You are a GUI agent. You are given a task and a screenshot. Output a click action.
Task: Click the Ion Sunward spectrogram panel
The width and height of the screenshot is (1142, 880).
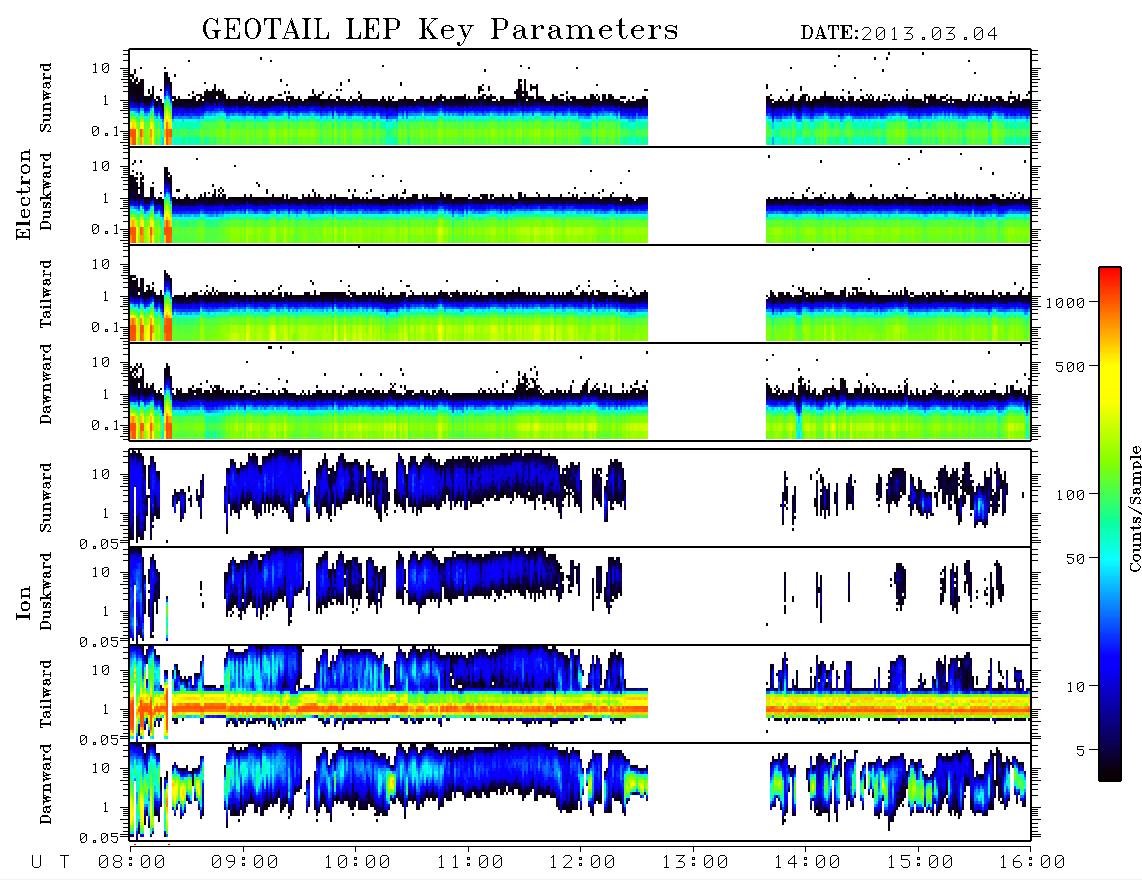580,498
